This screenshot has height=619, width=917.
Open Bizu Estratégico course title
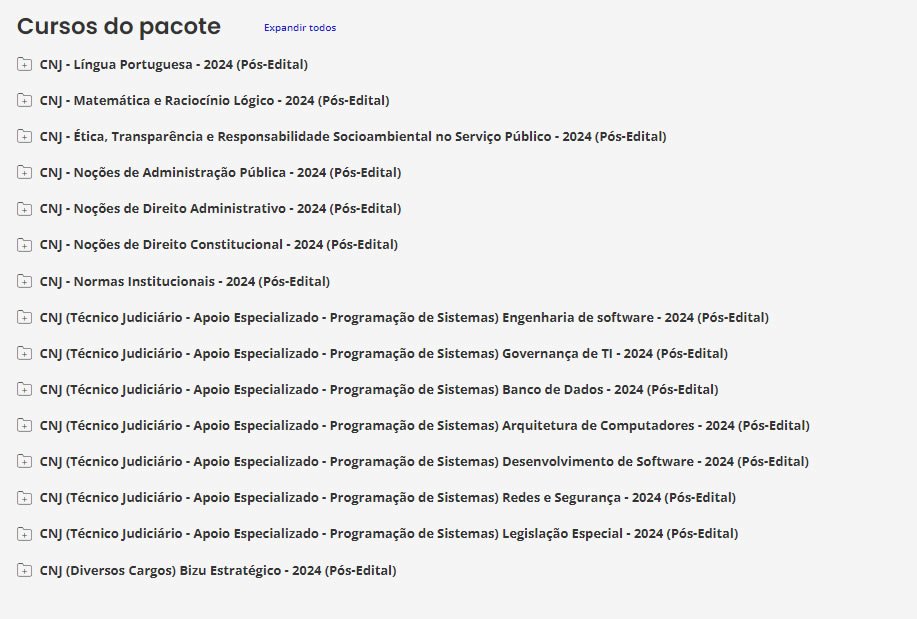pyautogui.click(x=218, y=571)
